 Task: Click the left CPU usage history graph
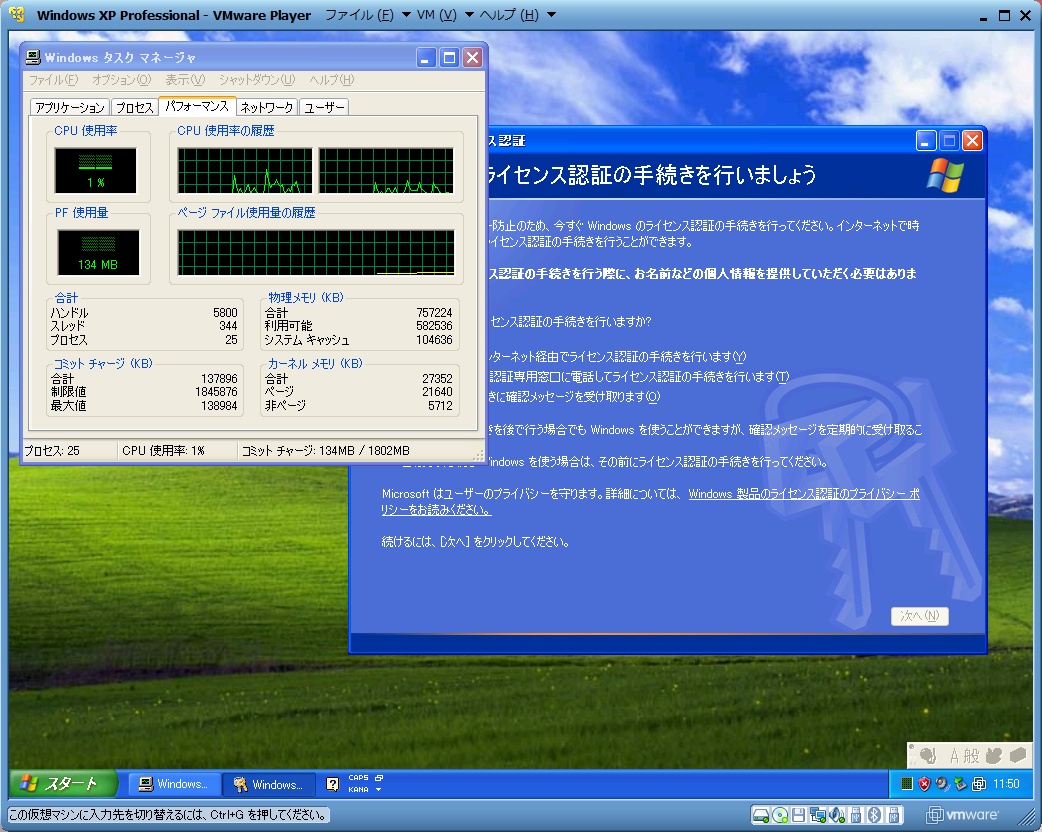click(x=245, y=171)
